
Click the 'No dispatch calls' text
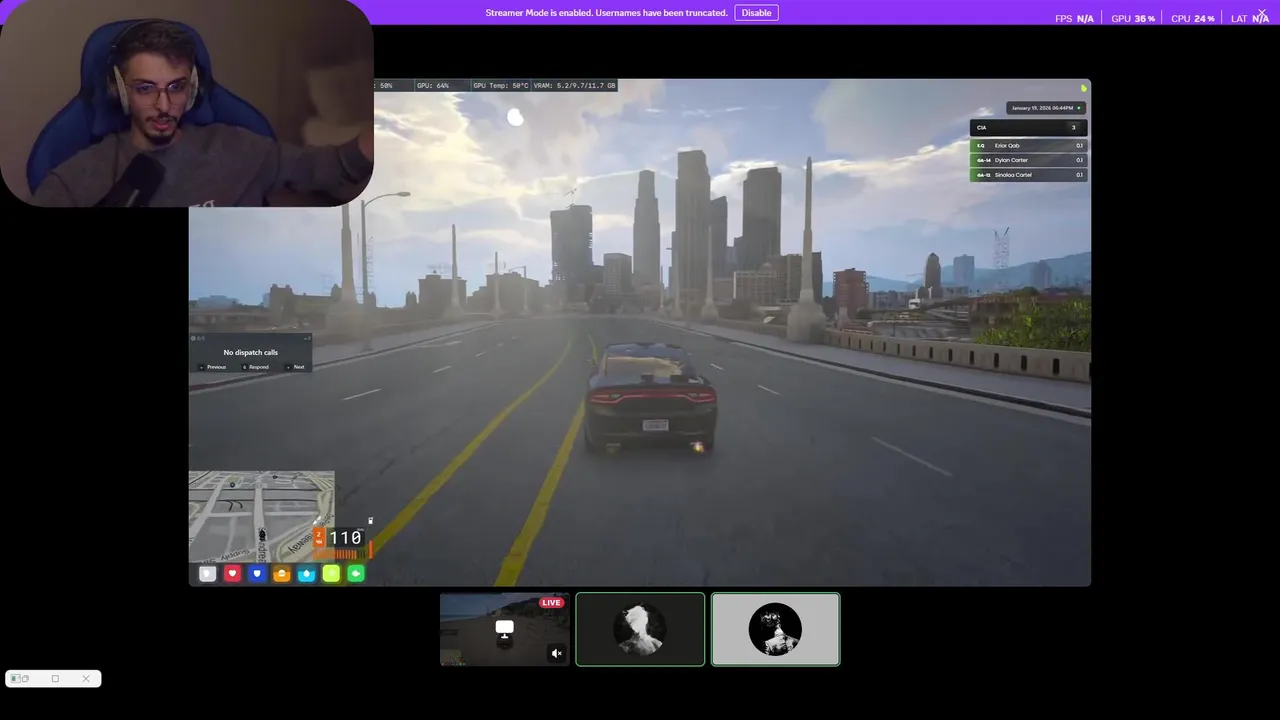click(251, 352)
